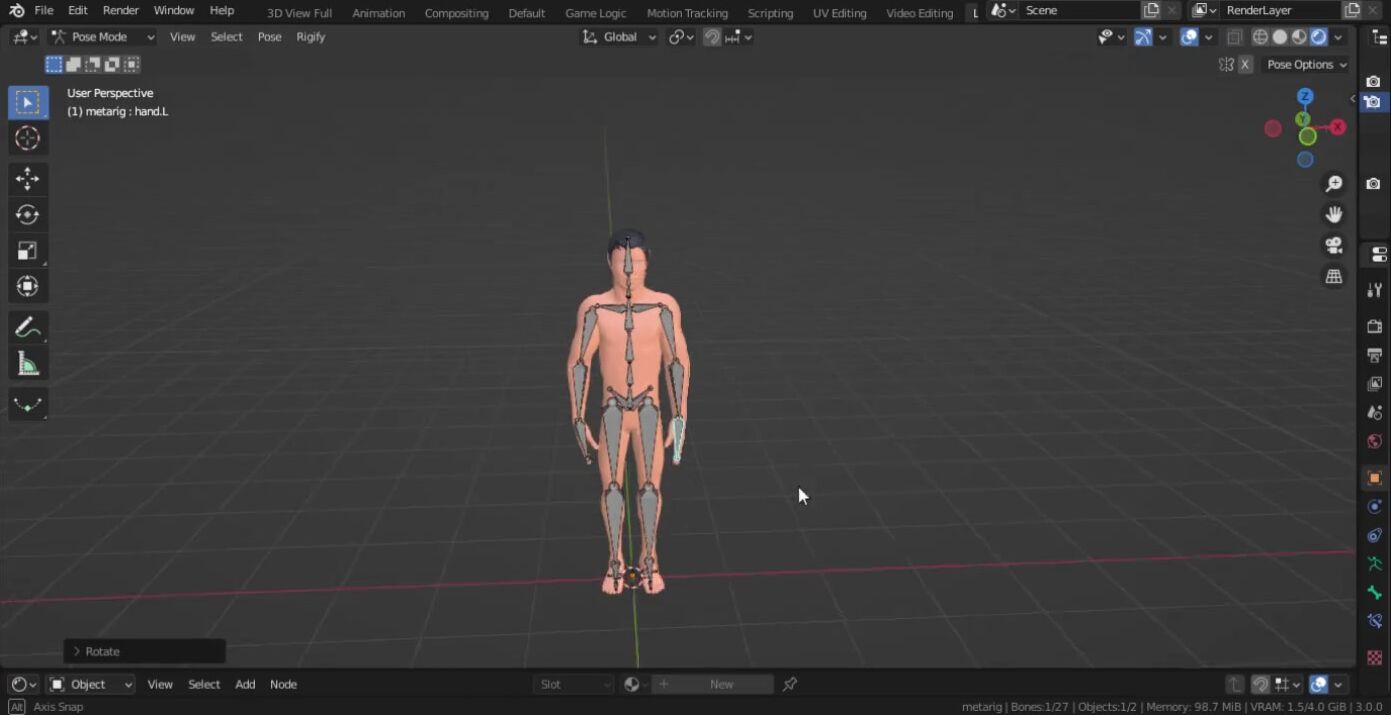Switch to orthographic grid view icon

tap(1333, 276)
